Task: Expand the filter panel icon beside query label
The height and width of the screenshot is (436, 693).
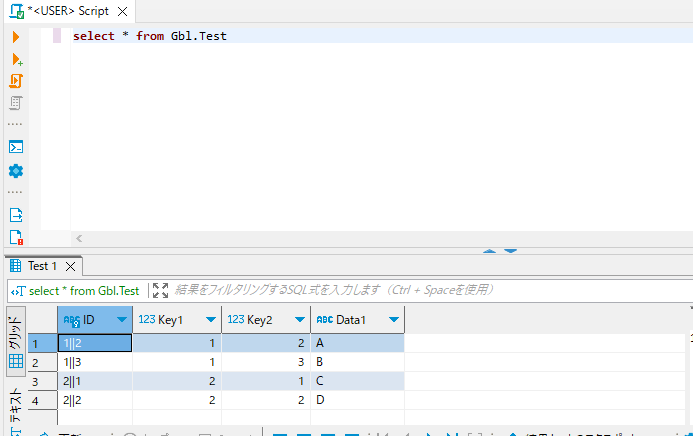Action: point(160,291)
